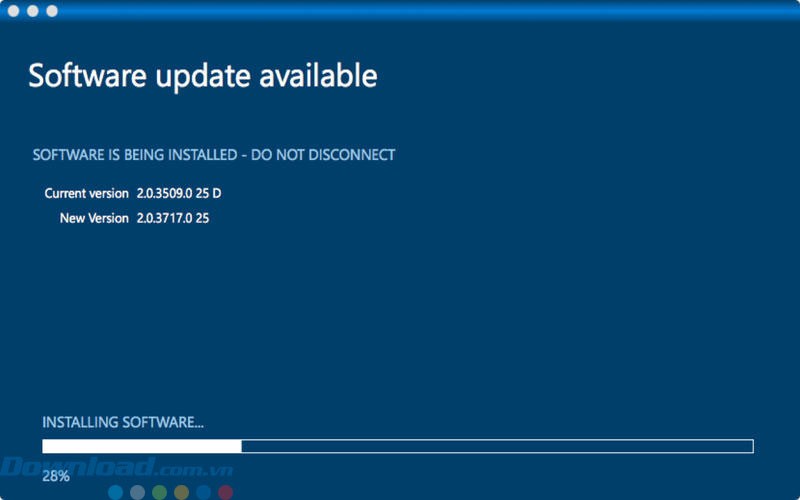Click the first (close) window control dot

[x=12, y=11]
